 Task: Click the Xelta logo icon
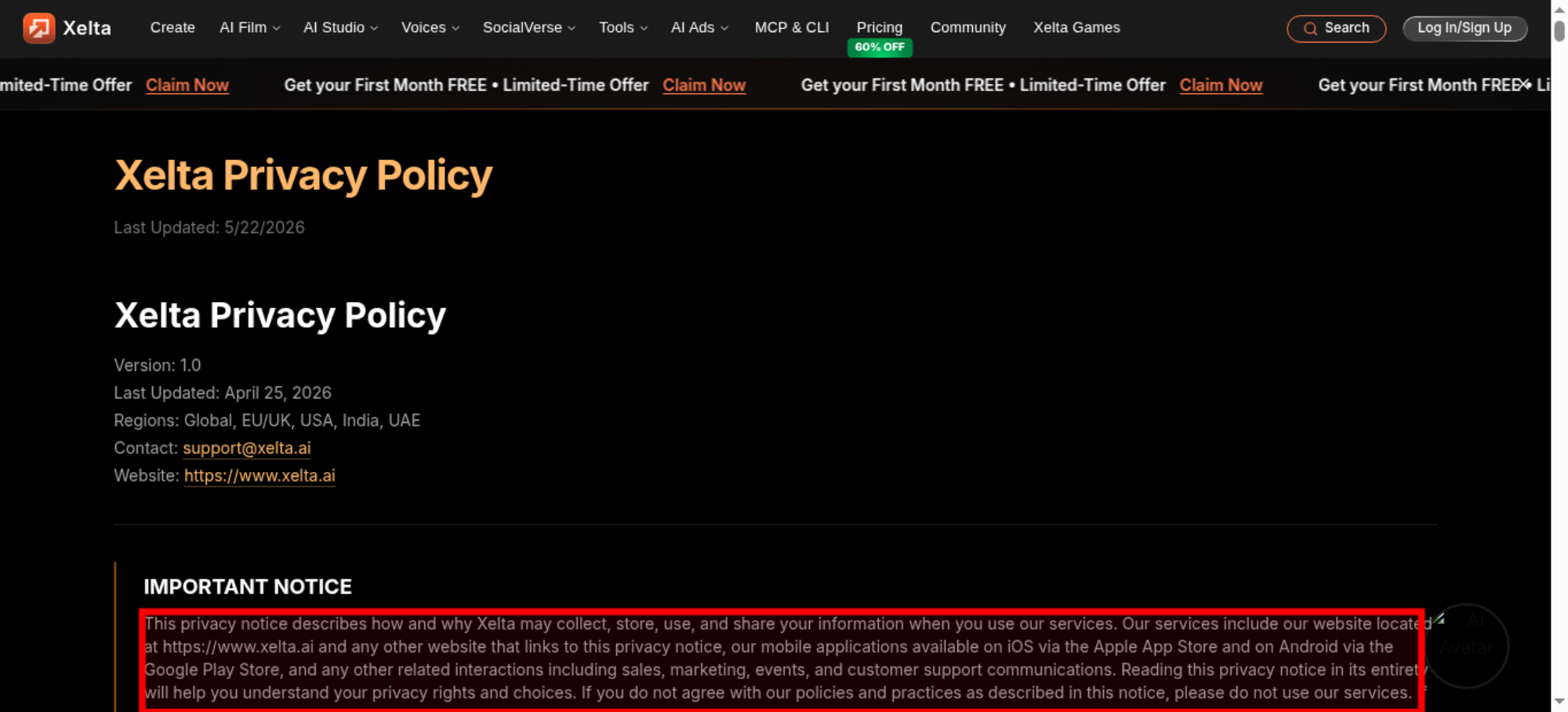(38, 28)
